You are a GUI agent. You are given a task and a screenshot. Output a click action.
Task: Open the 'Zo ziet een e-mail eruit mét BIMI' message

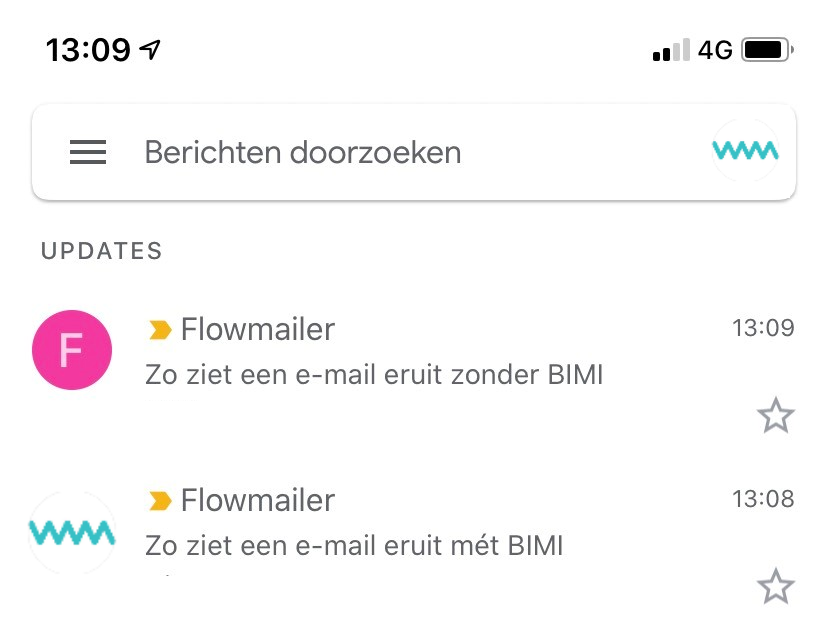[354, 546]
